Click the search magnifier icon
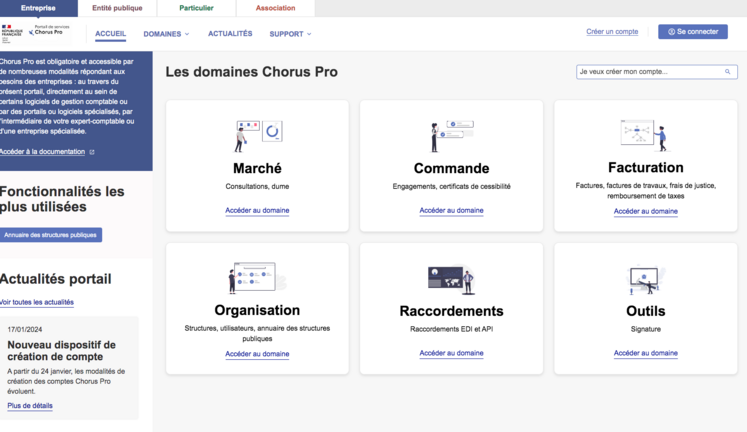Screen dimensions: 747x432 [x=728, y=72]
